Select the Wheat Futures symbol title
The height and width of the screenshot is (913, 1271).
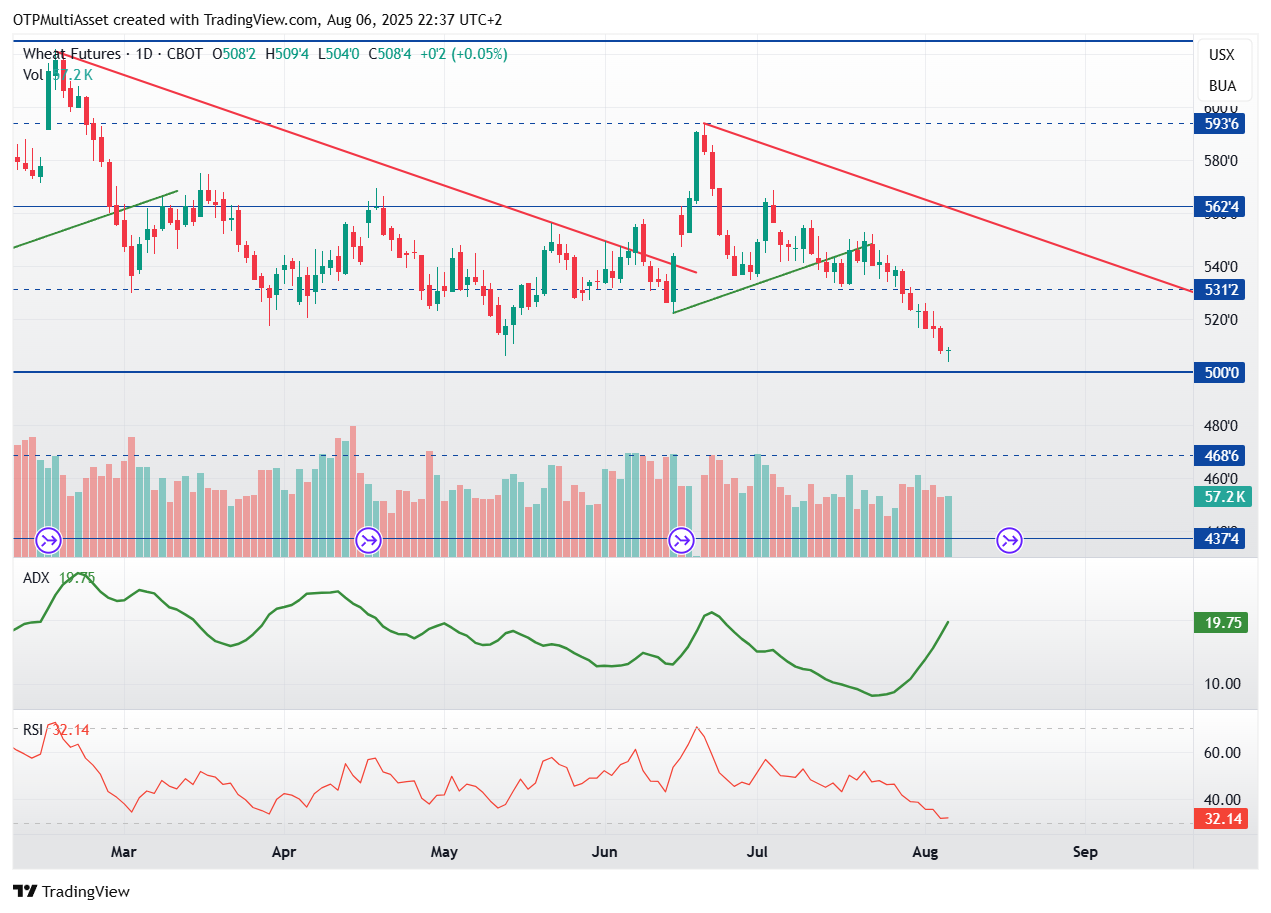tap(71, 54)
